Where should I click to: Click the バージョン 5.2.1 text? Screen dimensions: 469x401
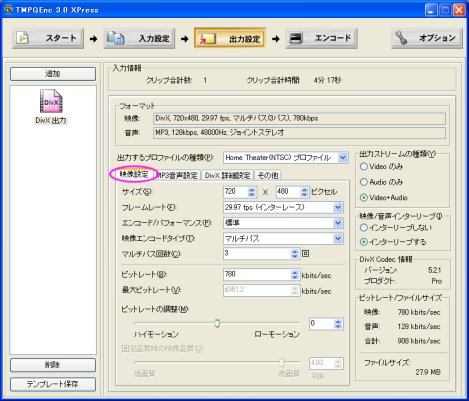(x=435, y=270)
